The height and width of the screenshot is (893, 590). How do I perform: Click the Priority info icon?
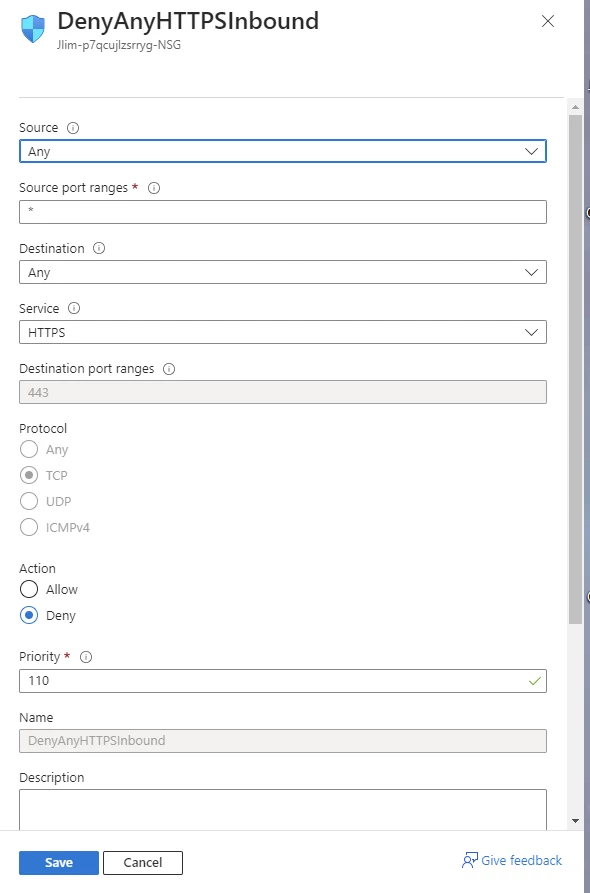point(86,657)
